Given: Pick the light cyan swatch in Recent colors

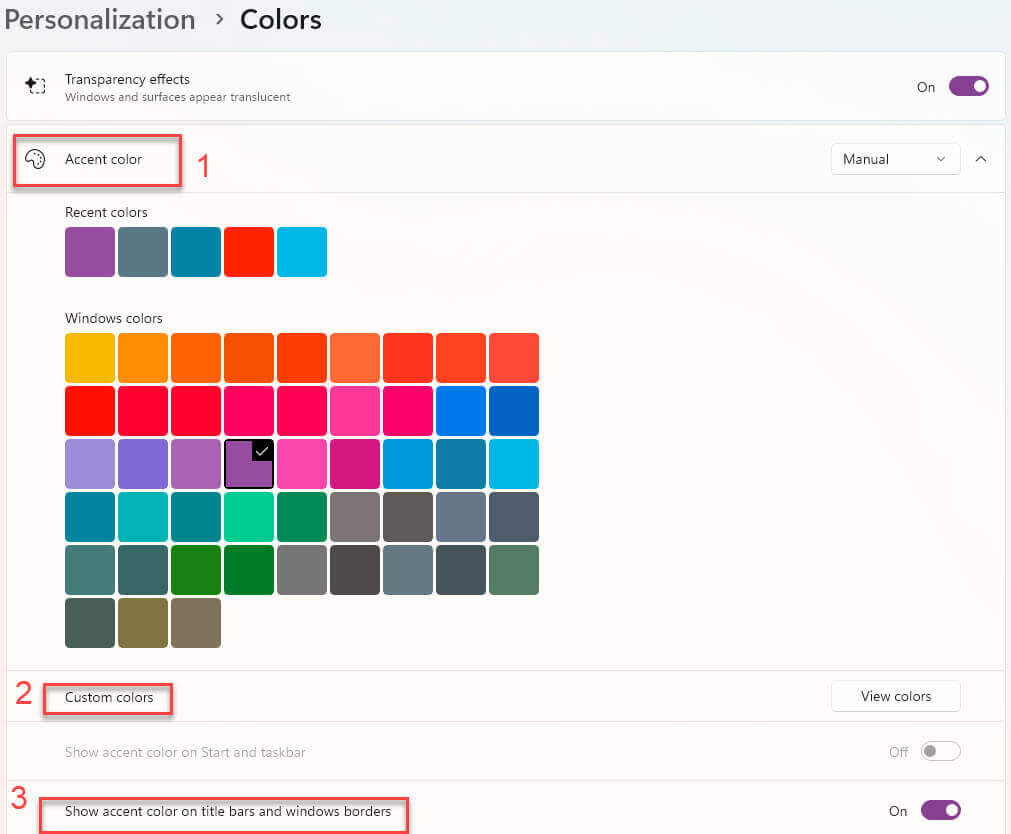Looking at the screenshot, I should coord(302,252).
